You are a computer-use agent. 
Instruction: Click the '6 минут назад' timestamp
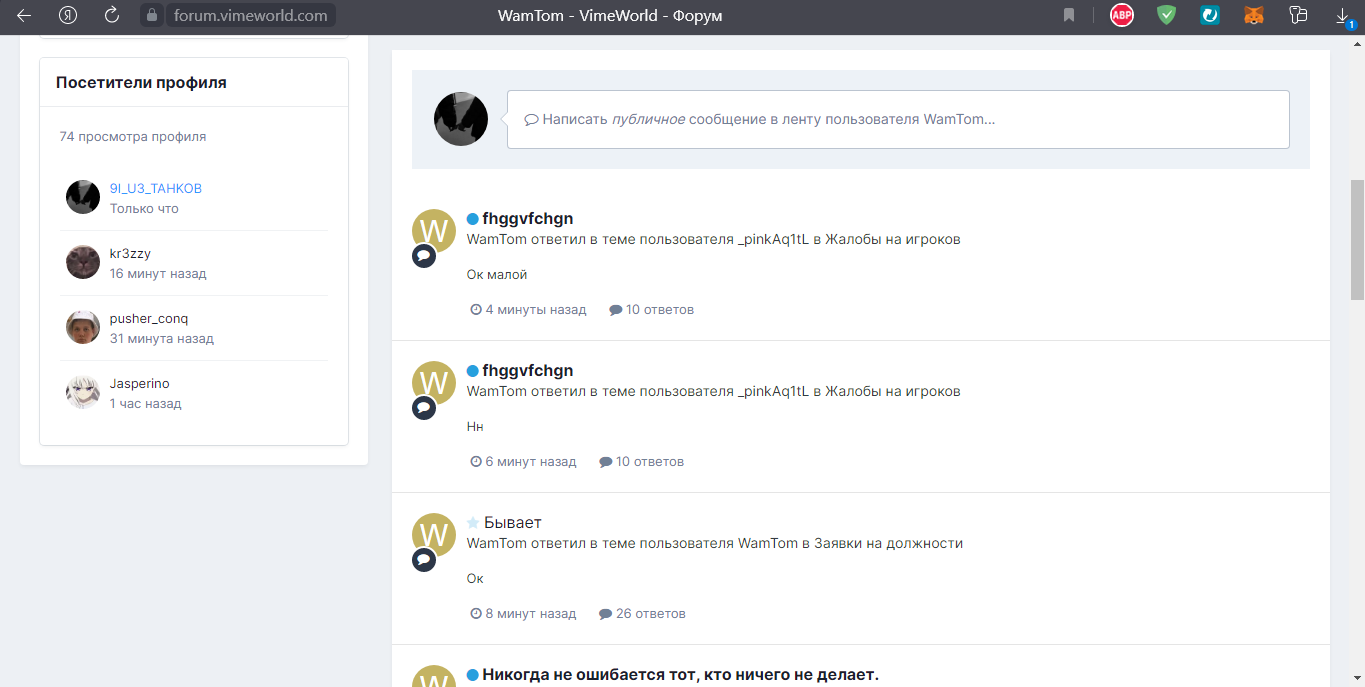pos(531,461)
